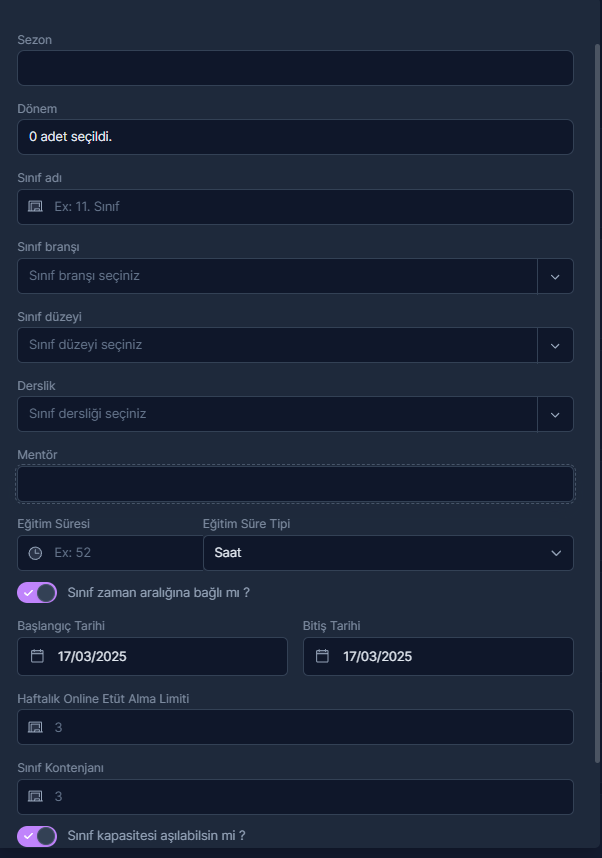Click the calendar icon in Bitiş Tarihi

322,656
